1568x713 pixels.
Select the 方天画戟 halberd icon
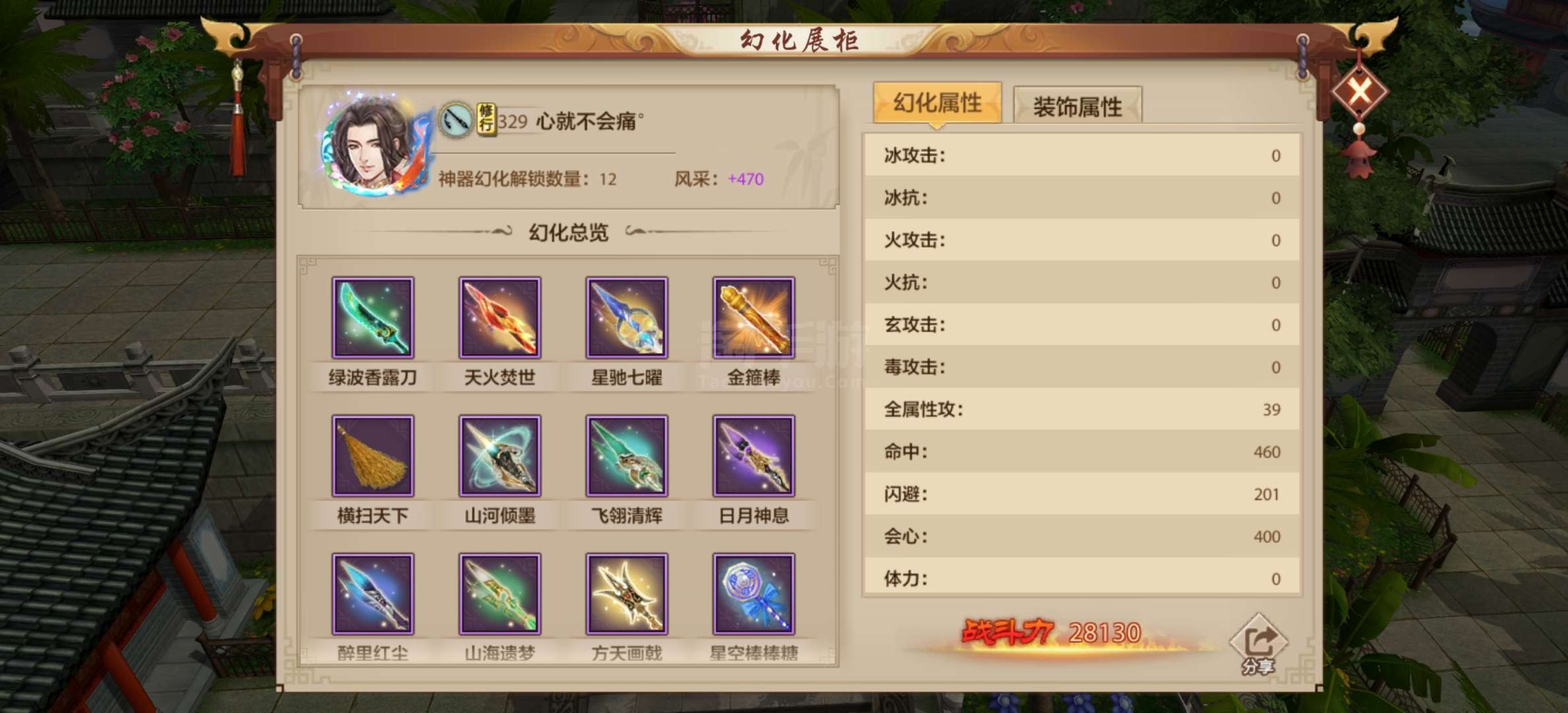tap(627, 594)
